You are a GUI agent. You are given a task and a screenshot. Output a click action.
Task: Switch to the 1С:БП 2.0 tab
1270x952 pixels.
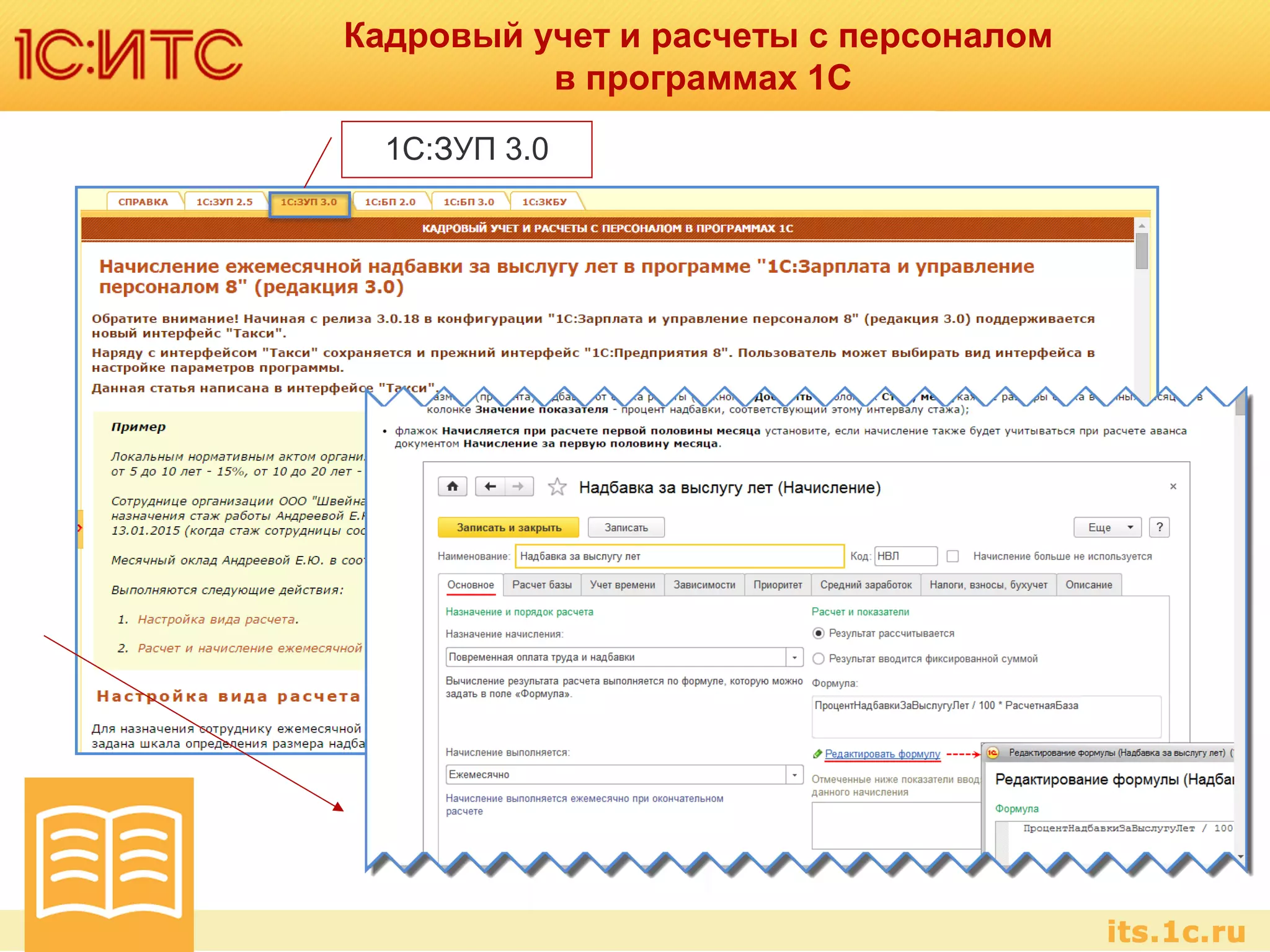point(390,202)
